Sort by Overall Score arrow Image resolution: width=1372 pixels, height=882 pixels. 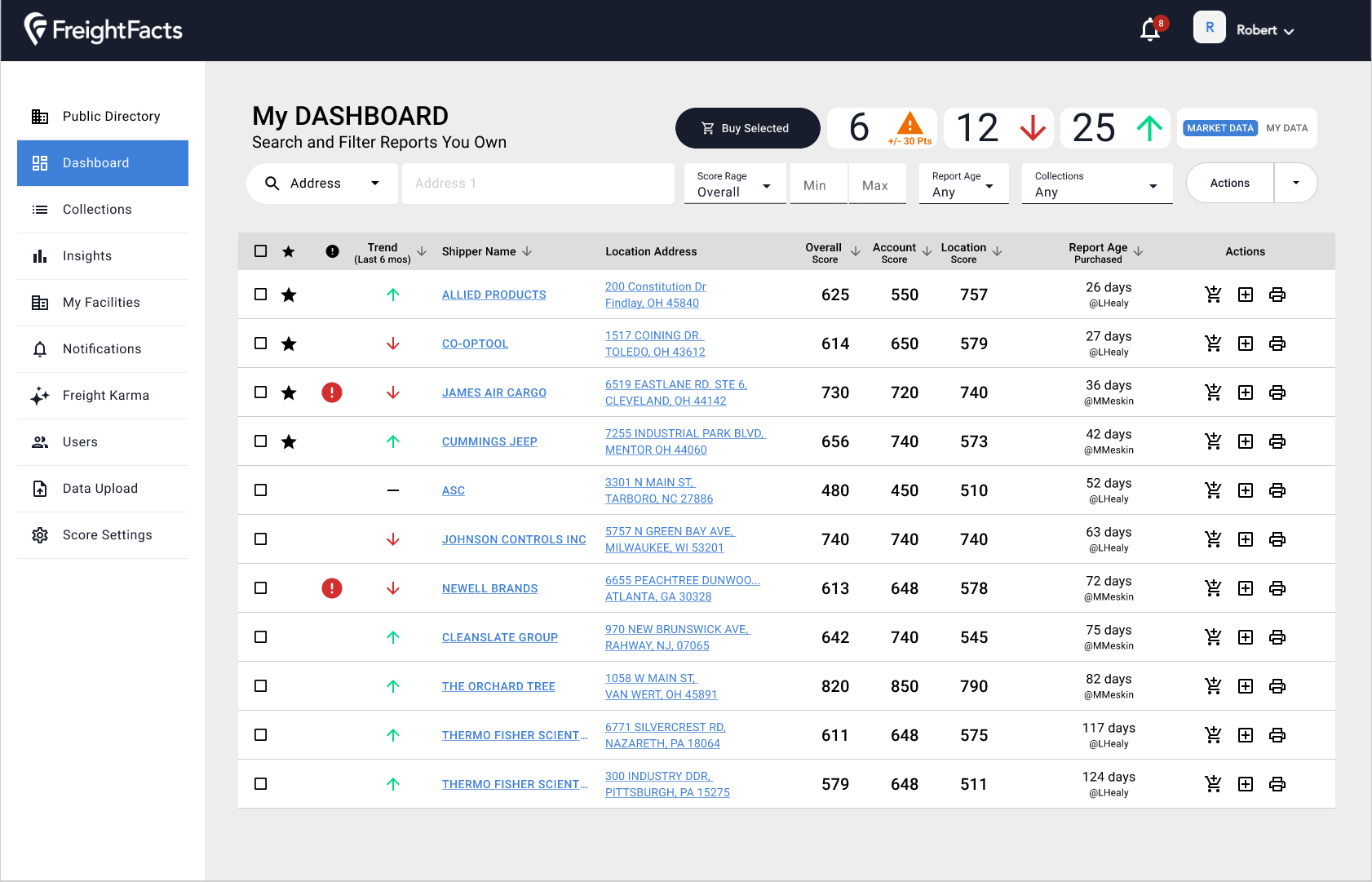(855, 252)
